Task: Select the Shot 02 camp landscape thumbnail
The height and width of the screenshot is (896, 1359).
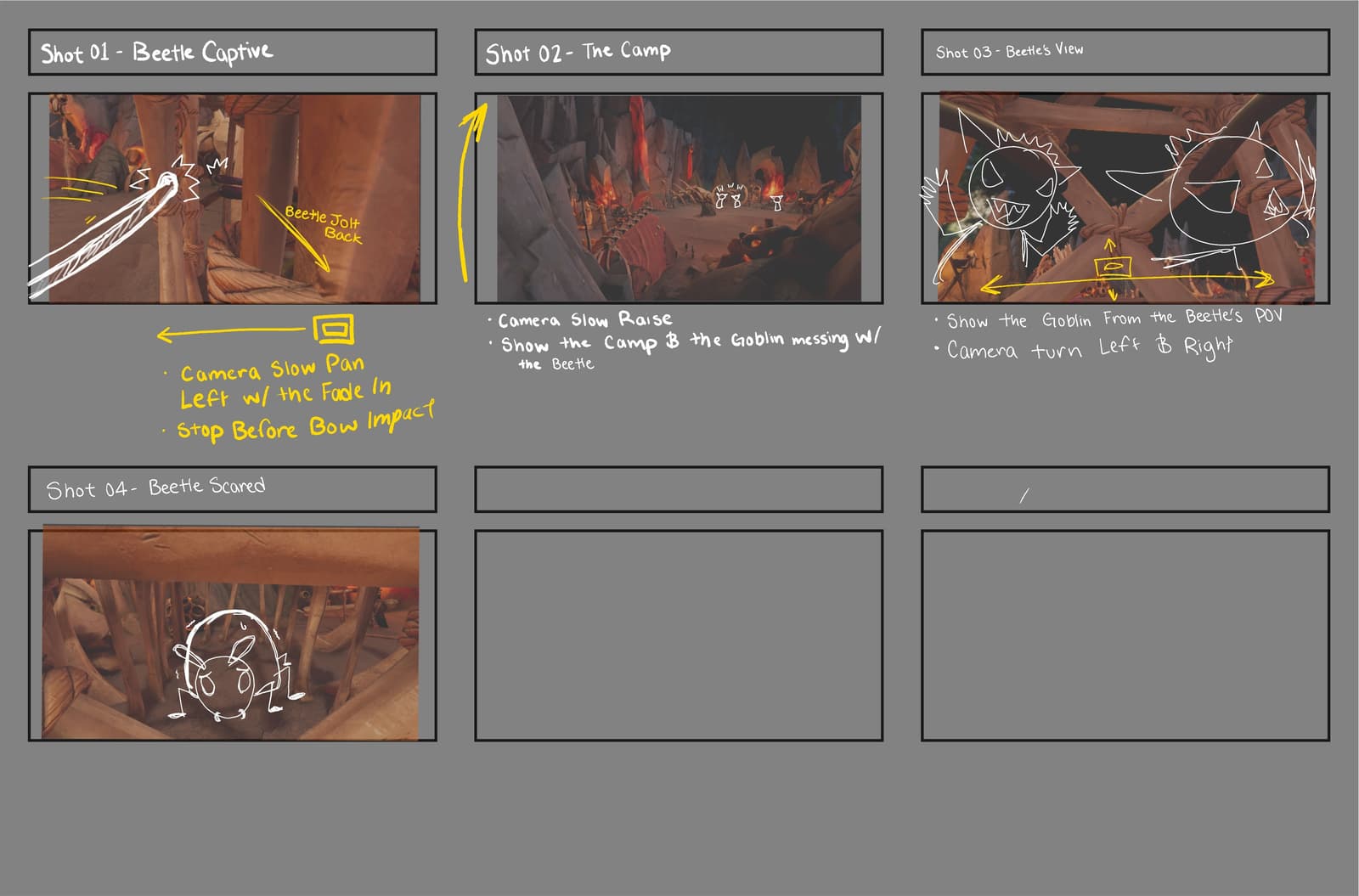Action: coord(679,198)
